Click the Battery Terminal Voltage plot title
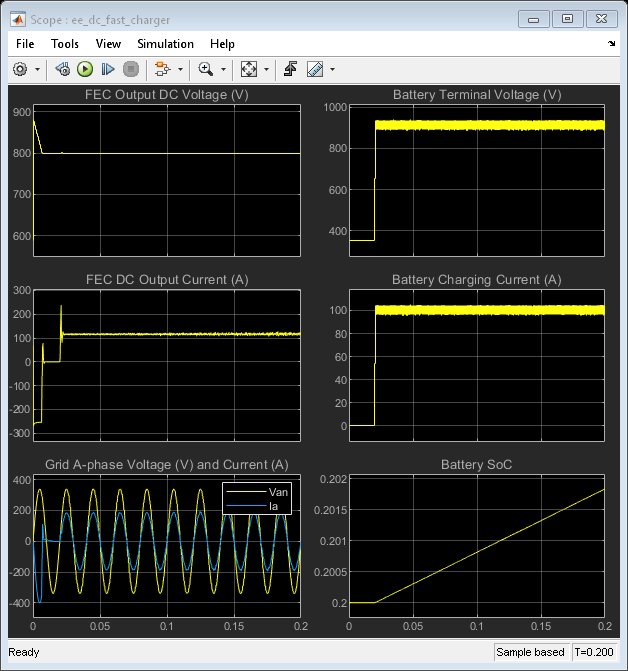The width and height of the screenshot is (628, 671). click(477, 95)
